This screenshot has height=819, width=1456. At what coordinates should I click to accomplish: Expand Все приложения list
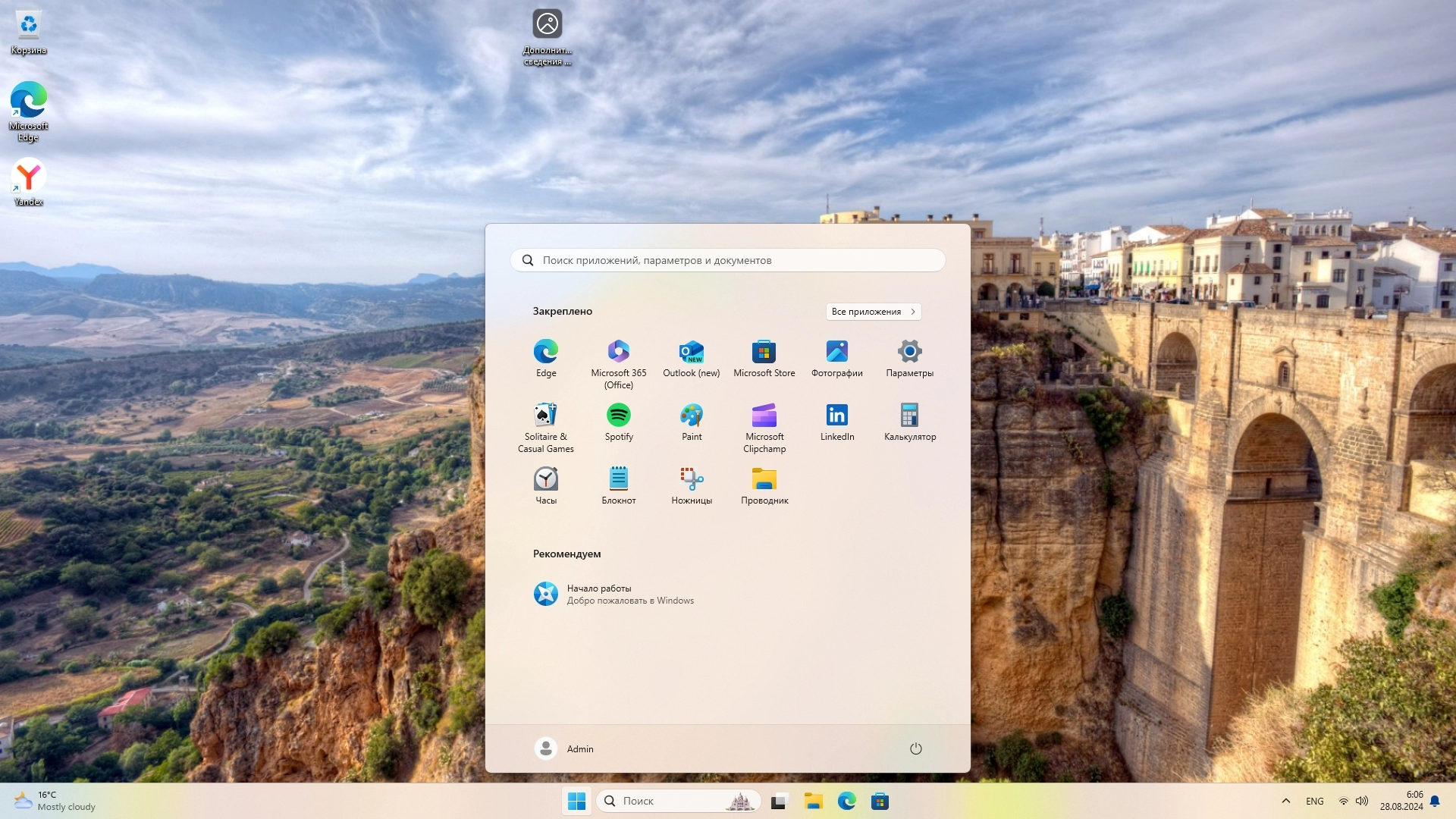pos(873,312)
